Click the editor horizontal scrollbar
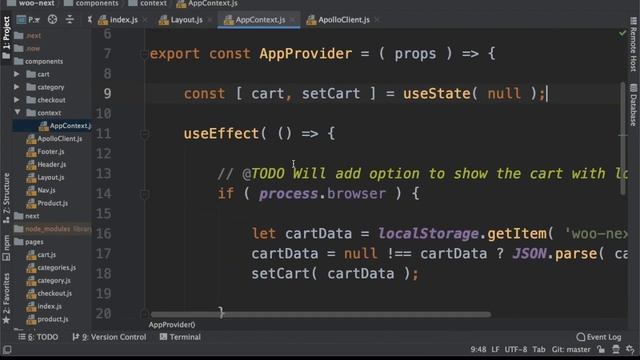This screenshot has width=640, height=360. point(321,314)
